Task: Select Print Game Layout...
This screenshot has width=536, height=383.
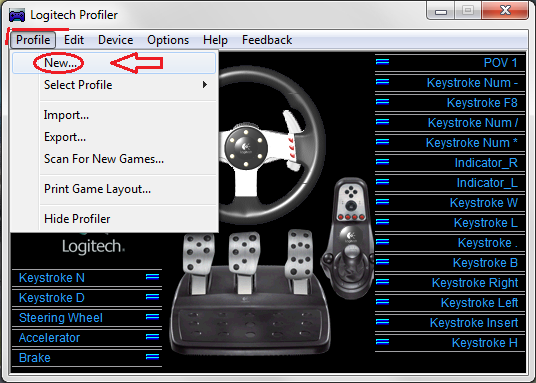Action: pos(114,189)
